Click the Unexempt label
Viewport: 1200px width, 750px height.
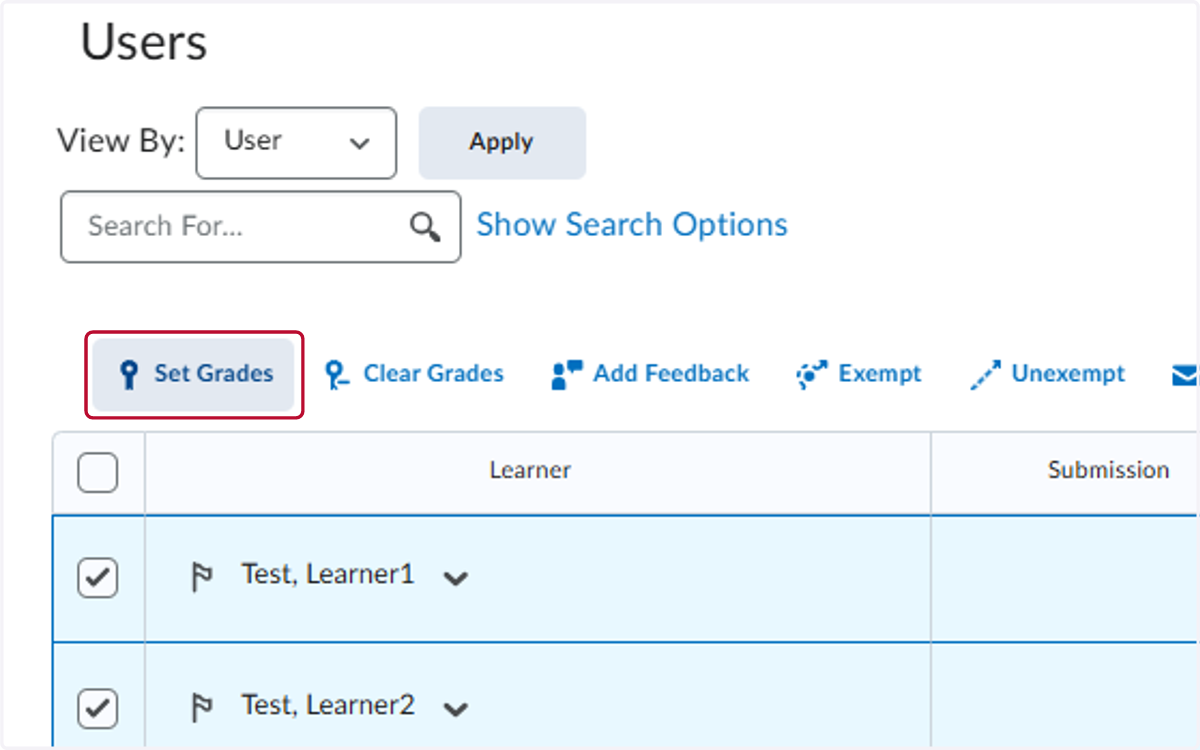pyautogui.click(x=1068, y=375)
